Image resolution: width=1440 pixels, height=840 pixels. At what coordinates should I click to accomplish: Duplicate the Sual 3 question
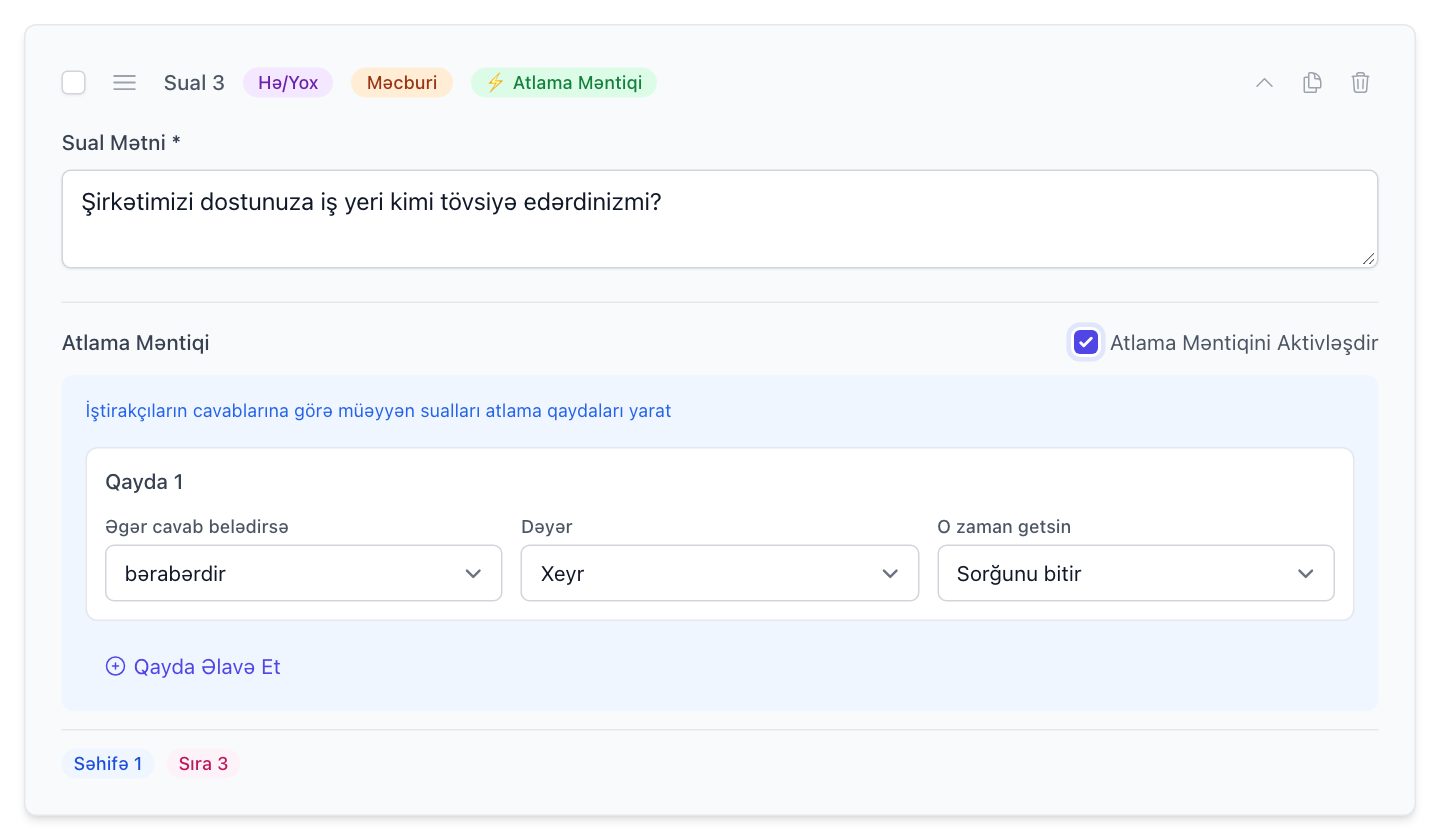point(1312,83)
